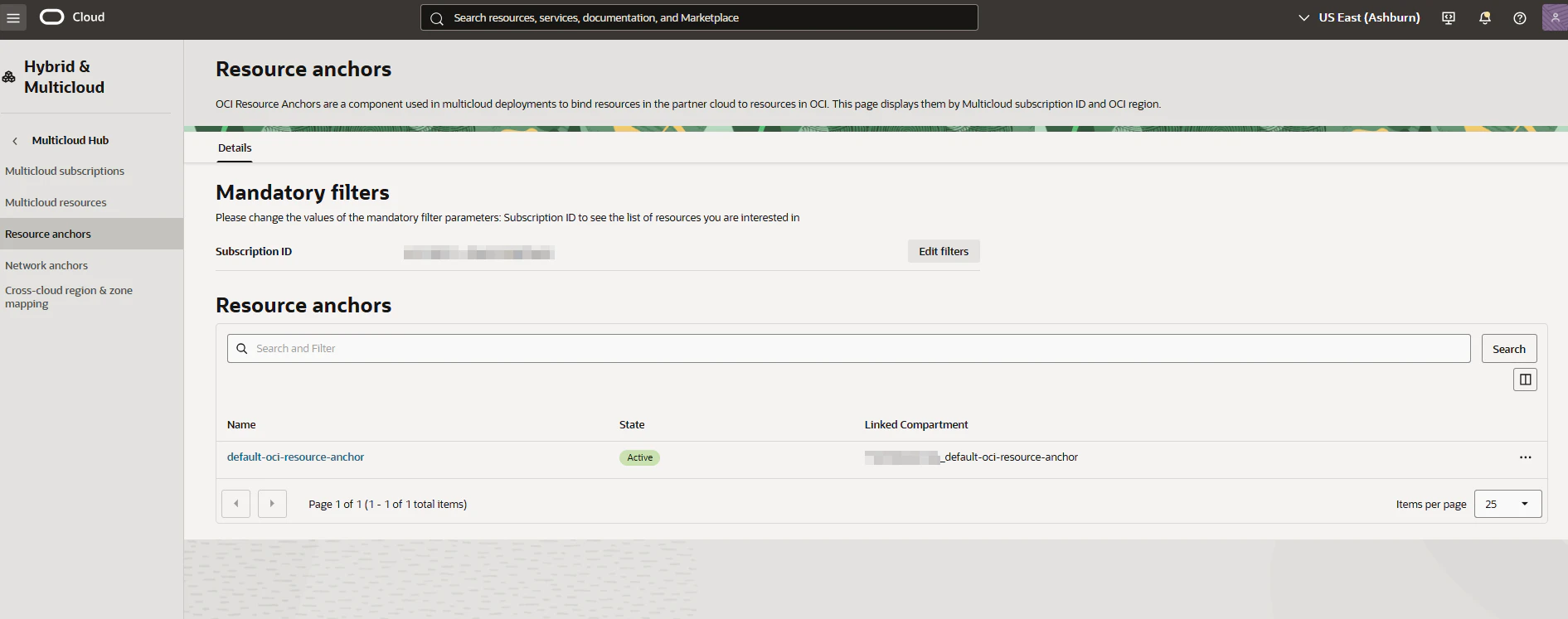The height and width of the screenshot is (619, 1568).
Task: Click the Active state badge
Action: point(639,457)
